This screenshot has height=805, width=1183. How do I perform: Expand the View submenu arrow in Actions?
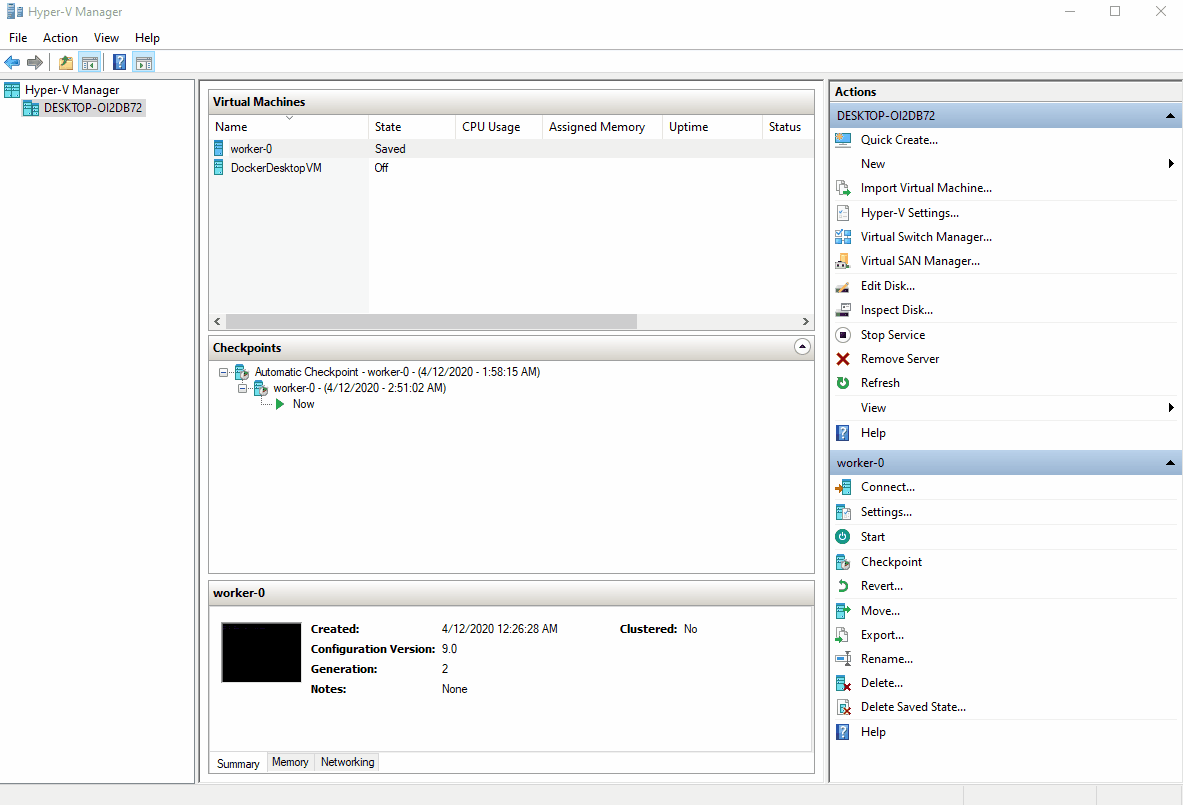pyautogui.click(x=1171, y=407)
